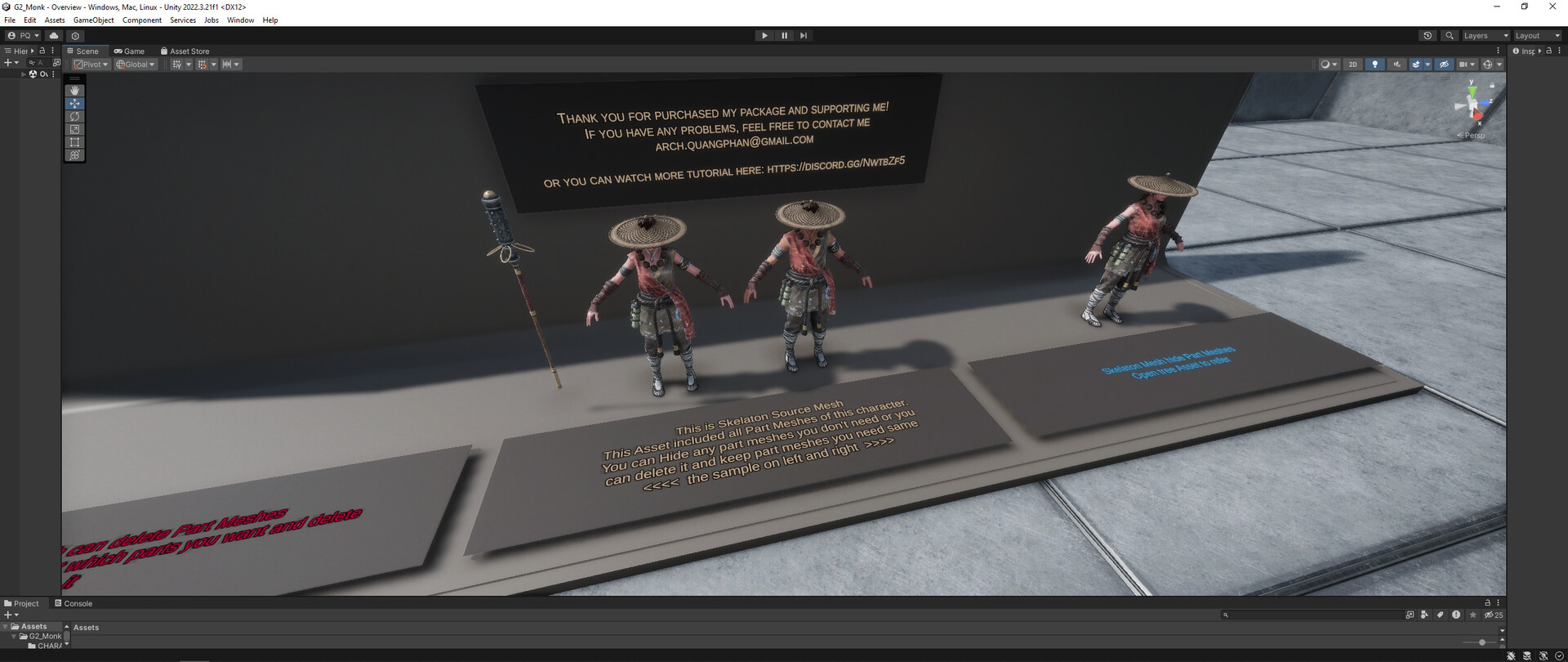Select the Move tool
Screen dimensions: 1568x662
tap(74, 104)
